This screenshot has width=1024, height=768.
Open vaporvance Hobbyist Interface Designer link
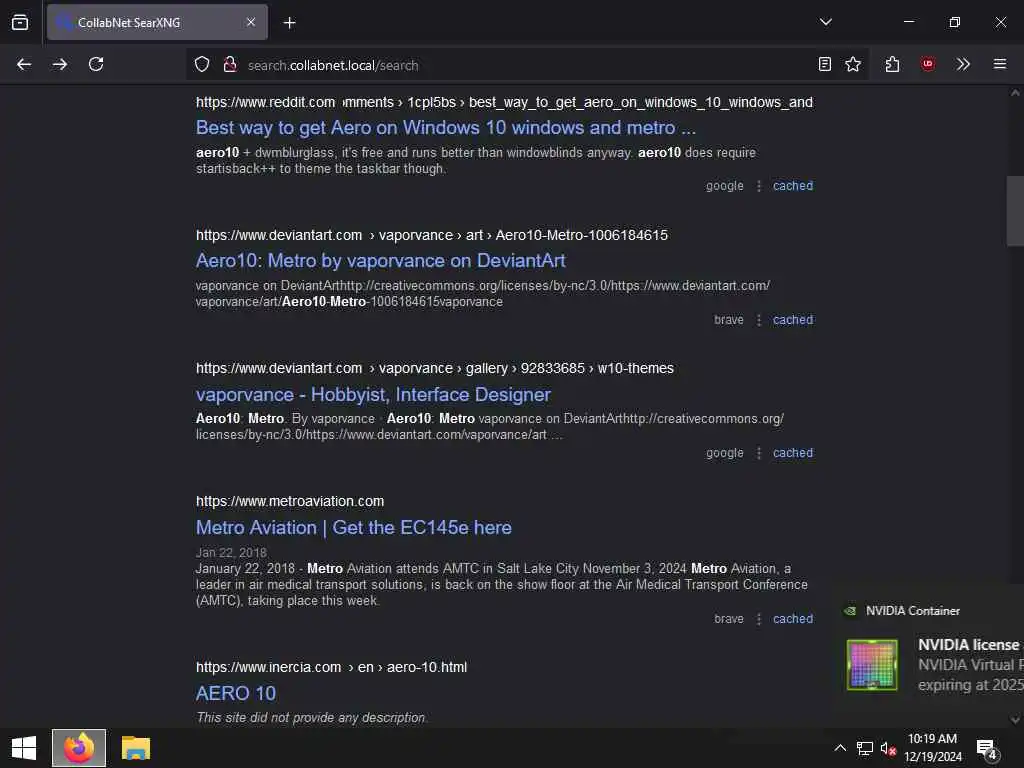pos(373,394)
